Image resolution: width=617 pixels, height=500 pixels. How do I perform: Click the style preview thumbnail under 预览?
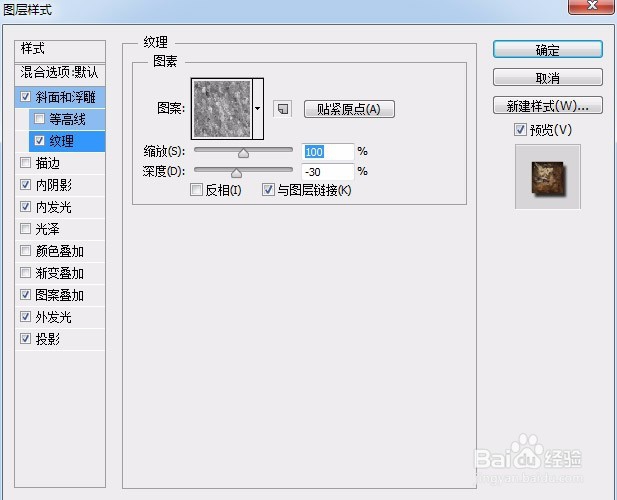[548, 177]
